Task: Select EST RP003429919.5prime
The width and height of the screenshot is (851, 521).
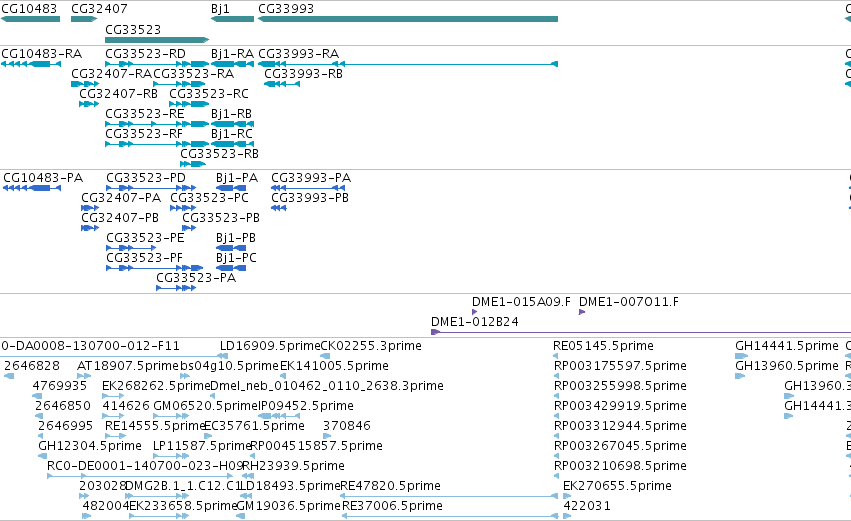Action: coord(620,406)
